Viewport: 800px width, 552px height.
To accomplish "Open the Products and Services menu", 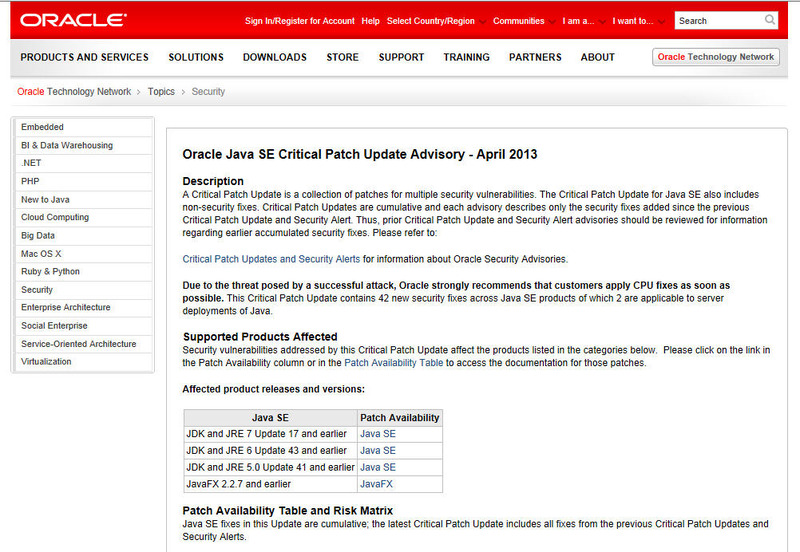I will coord(84,57).
